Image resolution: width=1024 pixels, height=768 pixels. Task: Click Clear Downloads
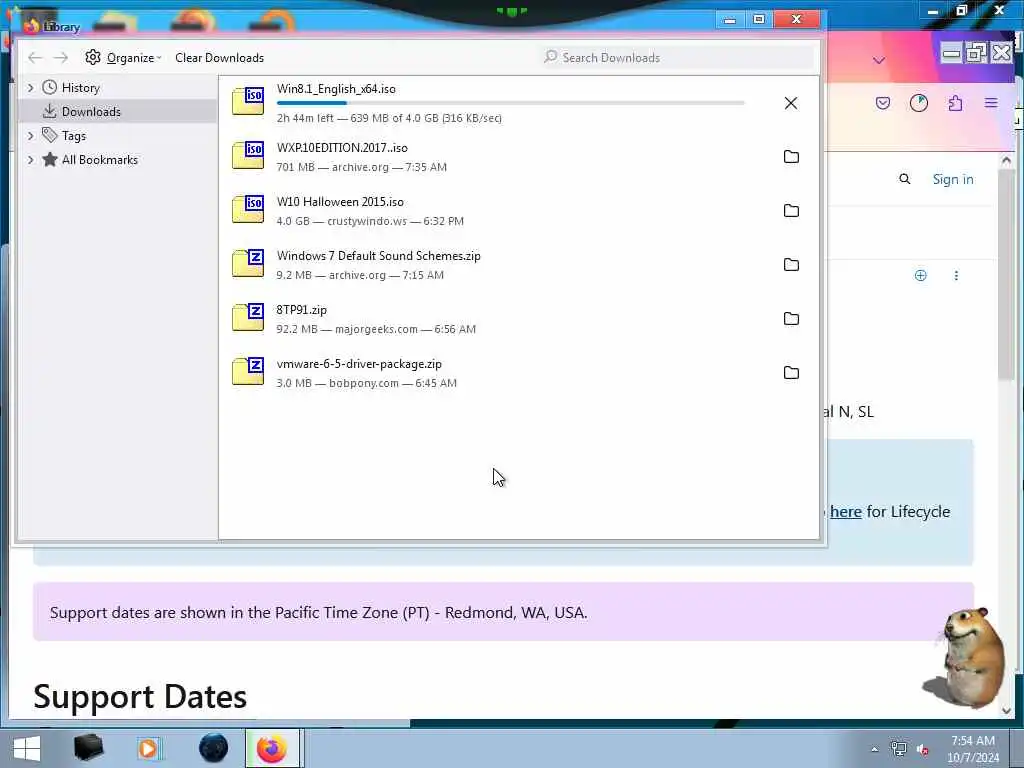click(219, 57)
